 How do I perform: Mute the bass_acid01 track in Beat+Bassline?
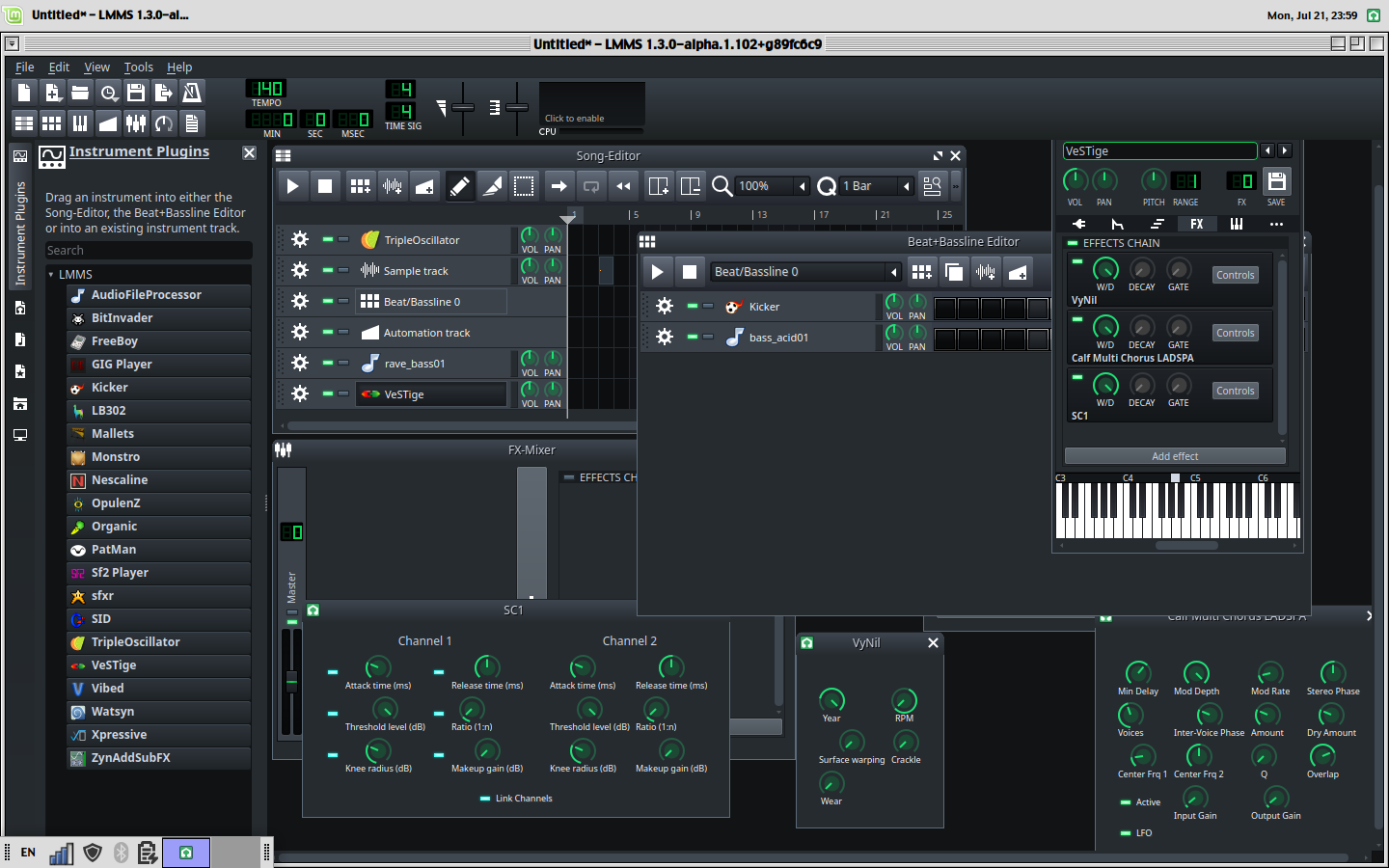pos(693,337)
